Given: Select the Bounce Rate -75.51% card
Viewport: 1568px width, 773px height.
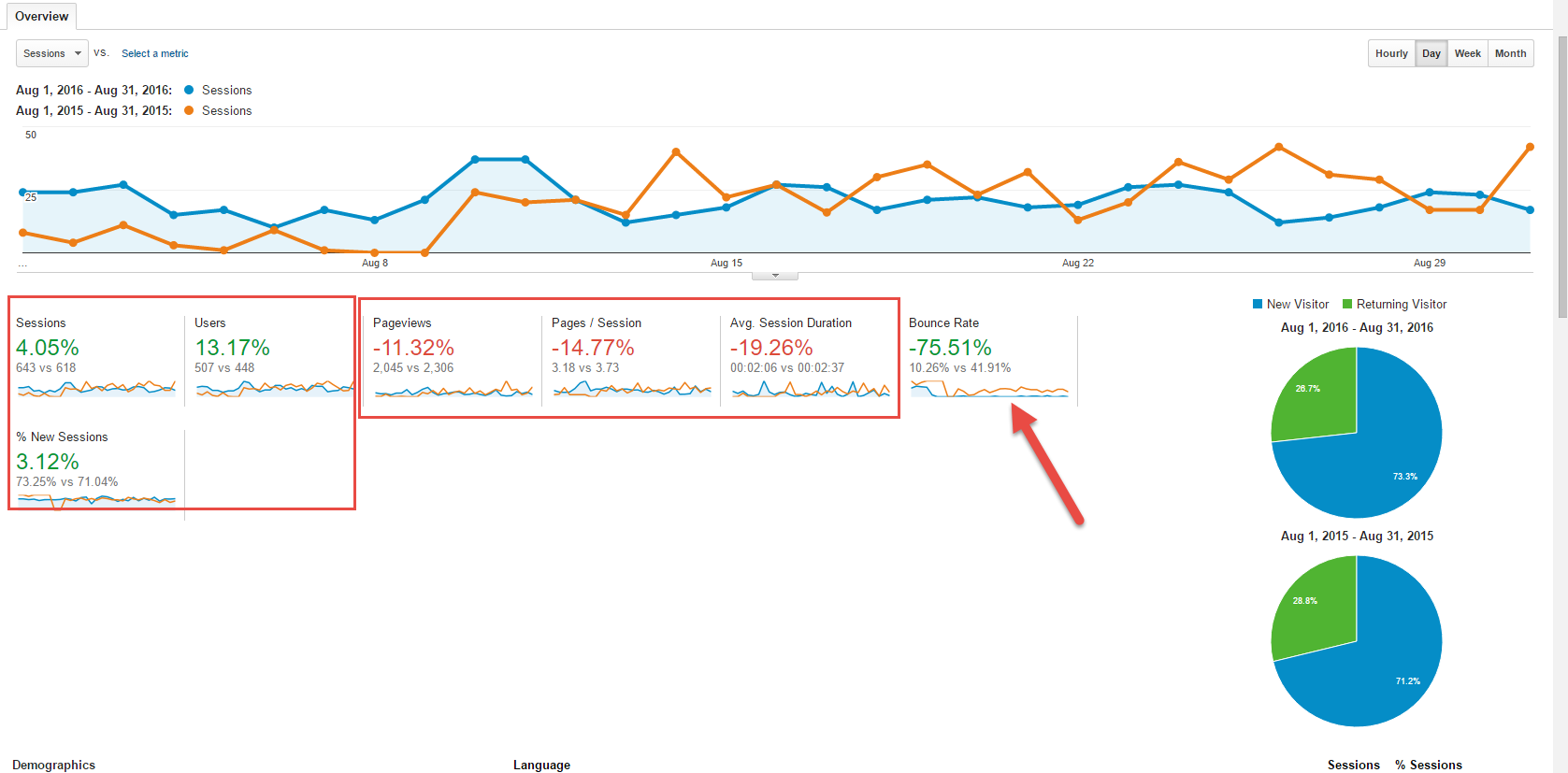Looking at the screenshot, I should tap(989, 360).
